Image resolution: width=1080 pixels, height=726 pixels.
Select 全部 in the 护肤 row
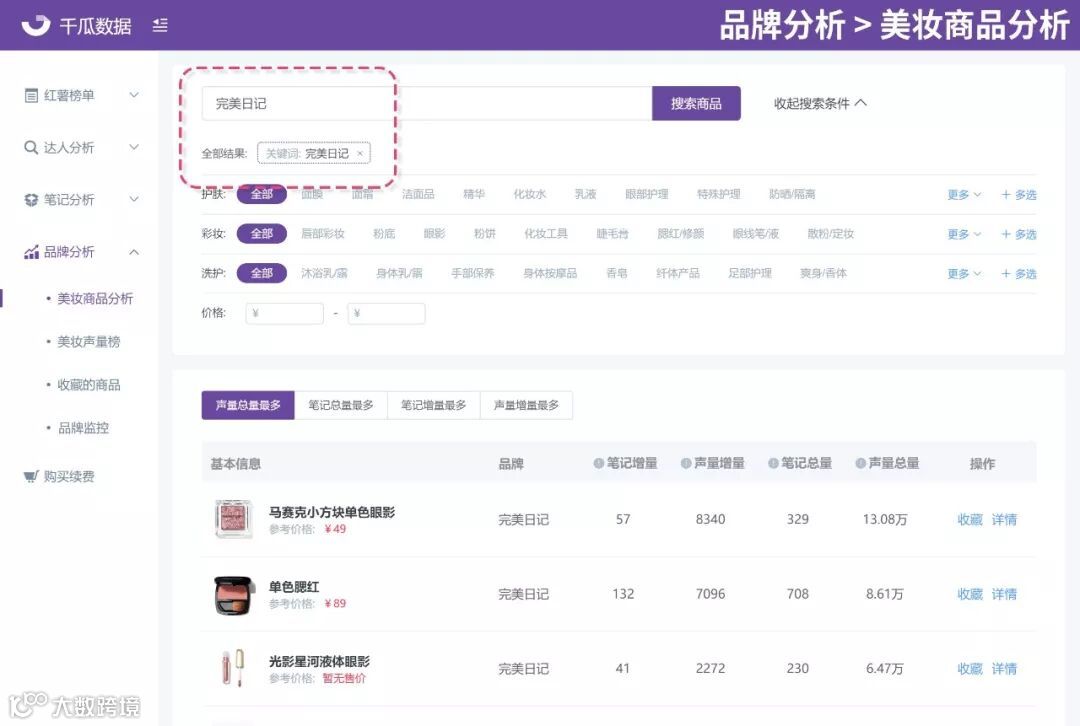[262, 194]
